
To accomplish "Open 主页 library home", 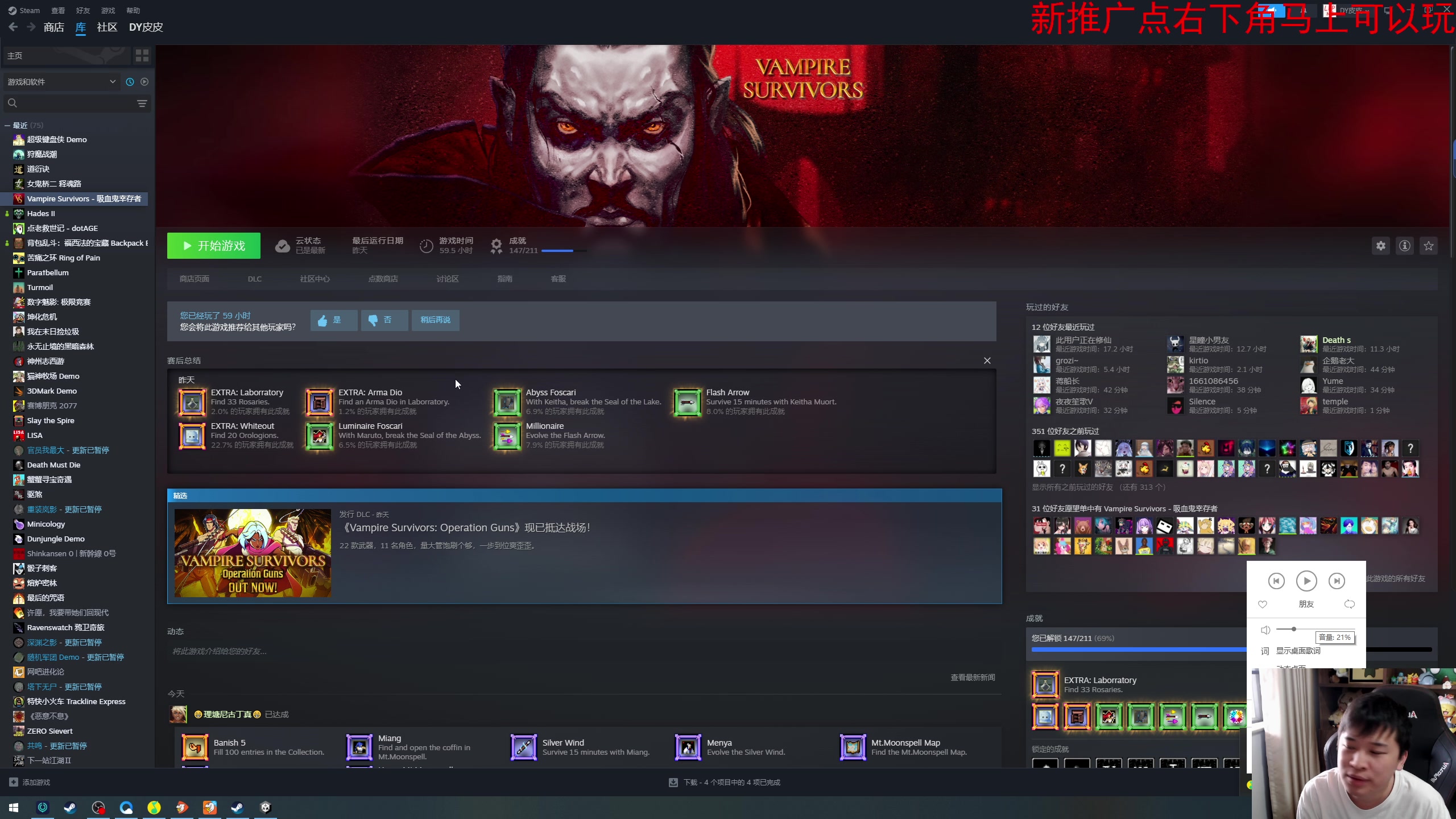I will coord(66,55).
